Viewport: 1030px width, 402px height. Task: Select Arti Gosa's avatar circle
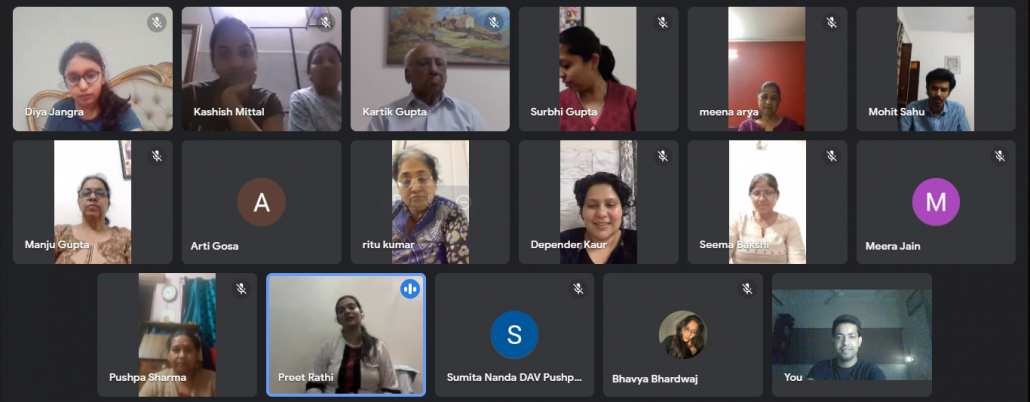click(261, 202)
